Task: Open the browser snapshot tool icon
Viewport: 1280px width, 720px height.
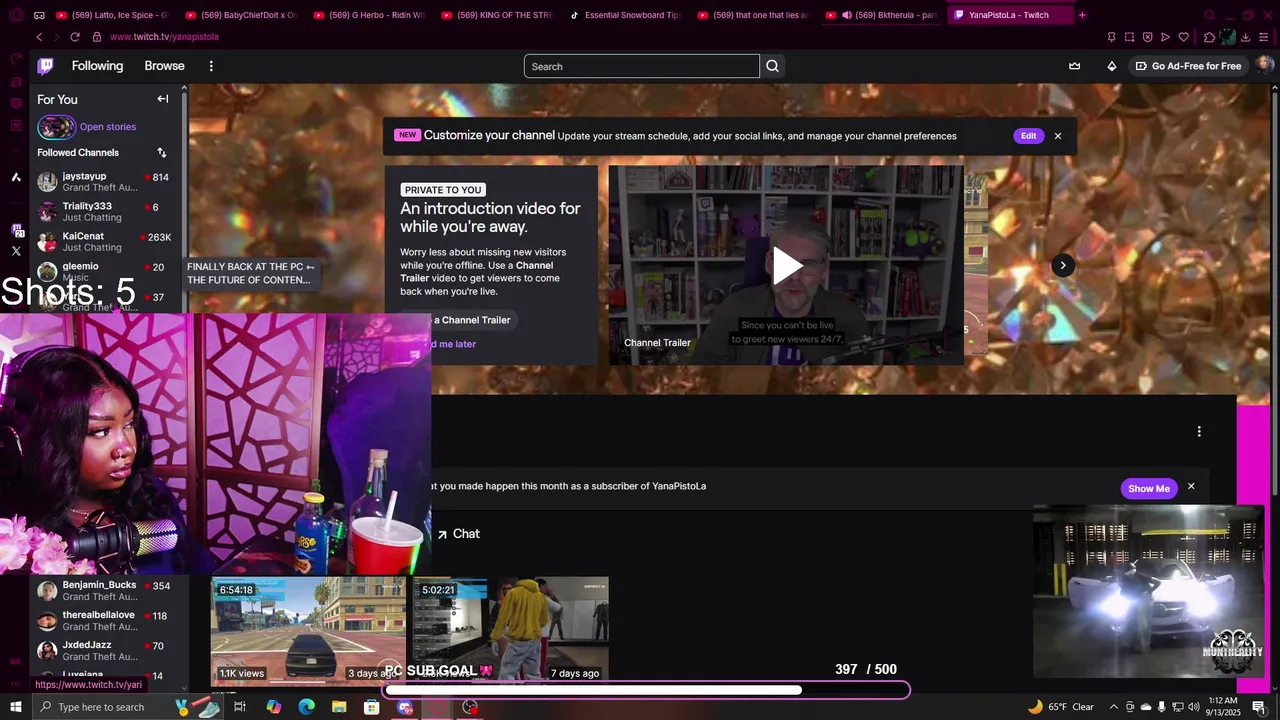Action: (x=1129, y=37)
